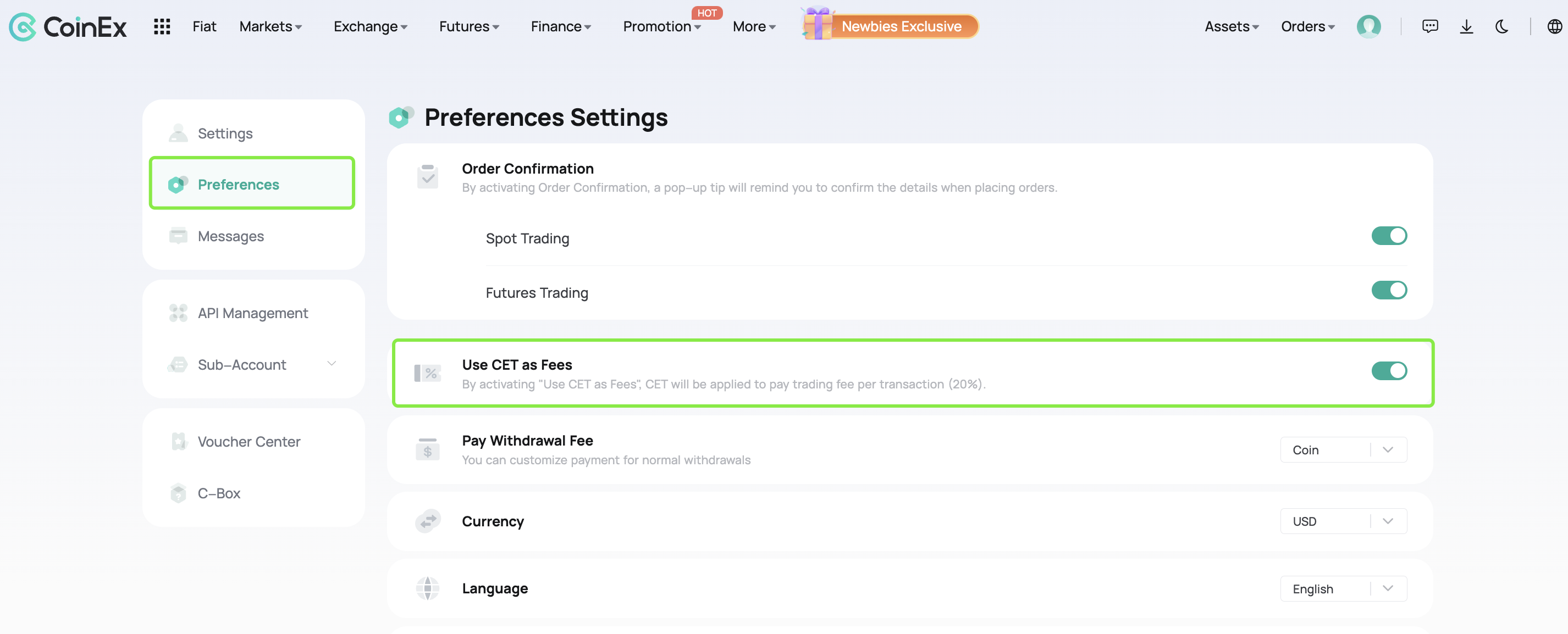This screenshot has height=634, width=1568.
Task: Click the Preferences sidebar icon
Action: [178, 185]
